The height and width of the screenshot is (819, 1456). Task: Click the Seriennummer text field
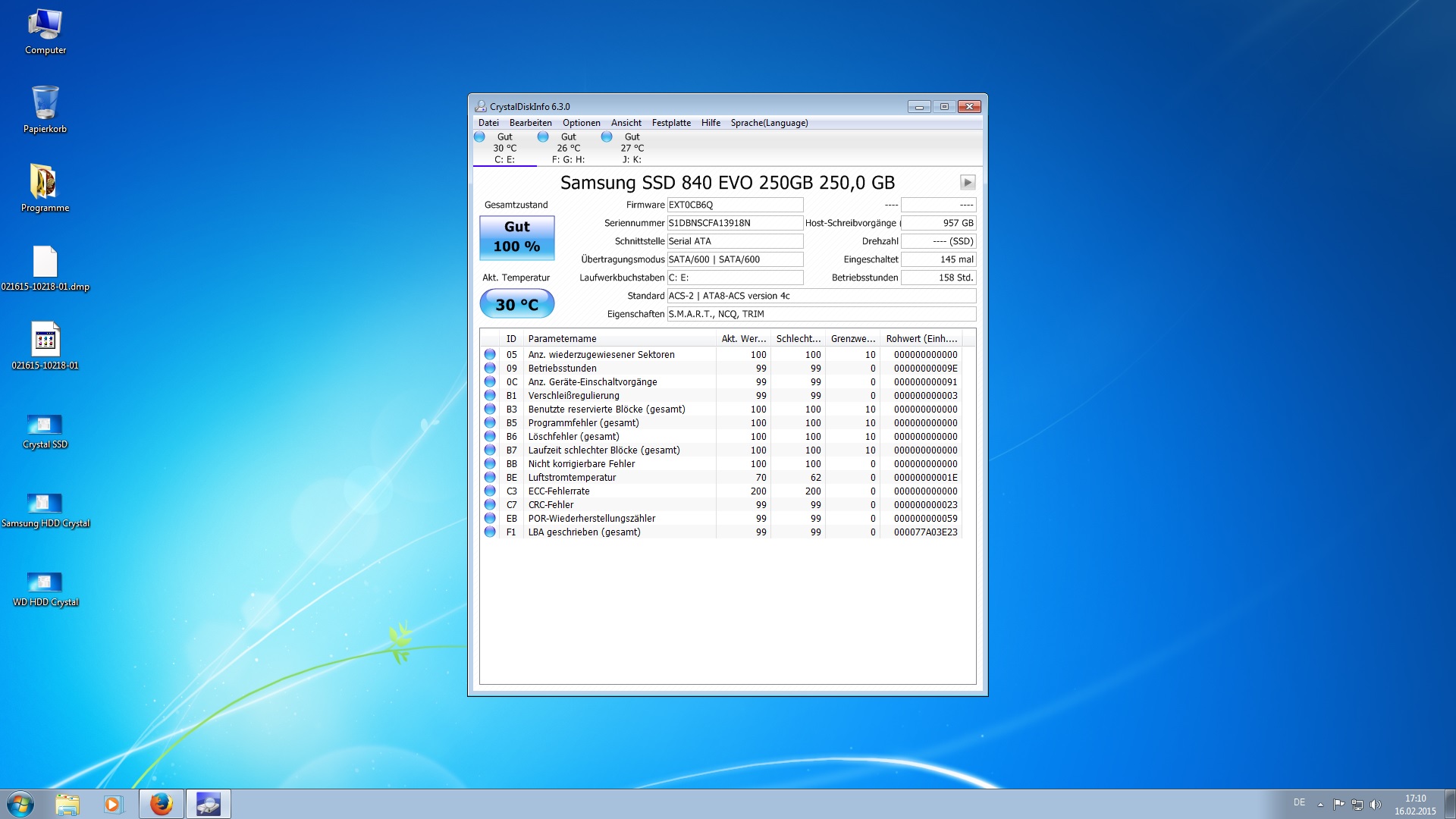[734, 223]
